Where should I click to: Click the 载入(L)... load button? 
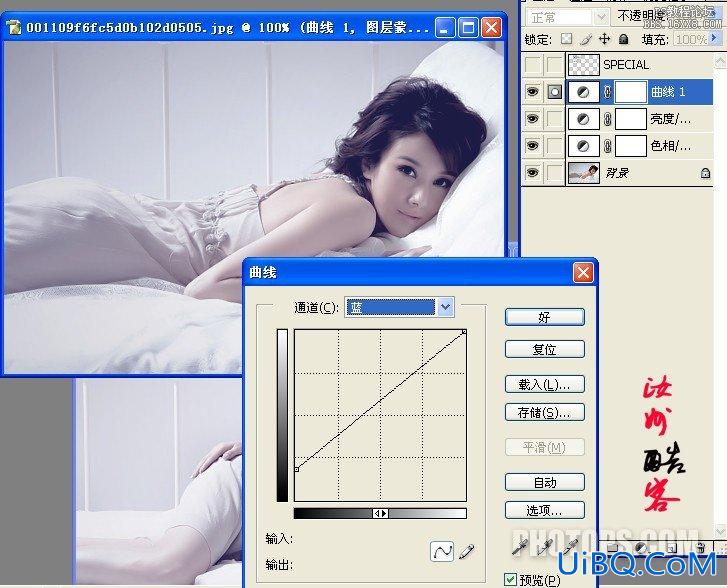click(x=544, y=384)
